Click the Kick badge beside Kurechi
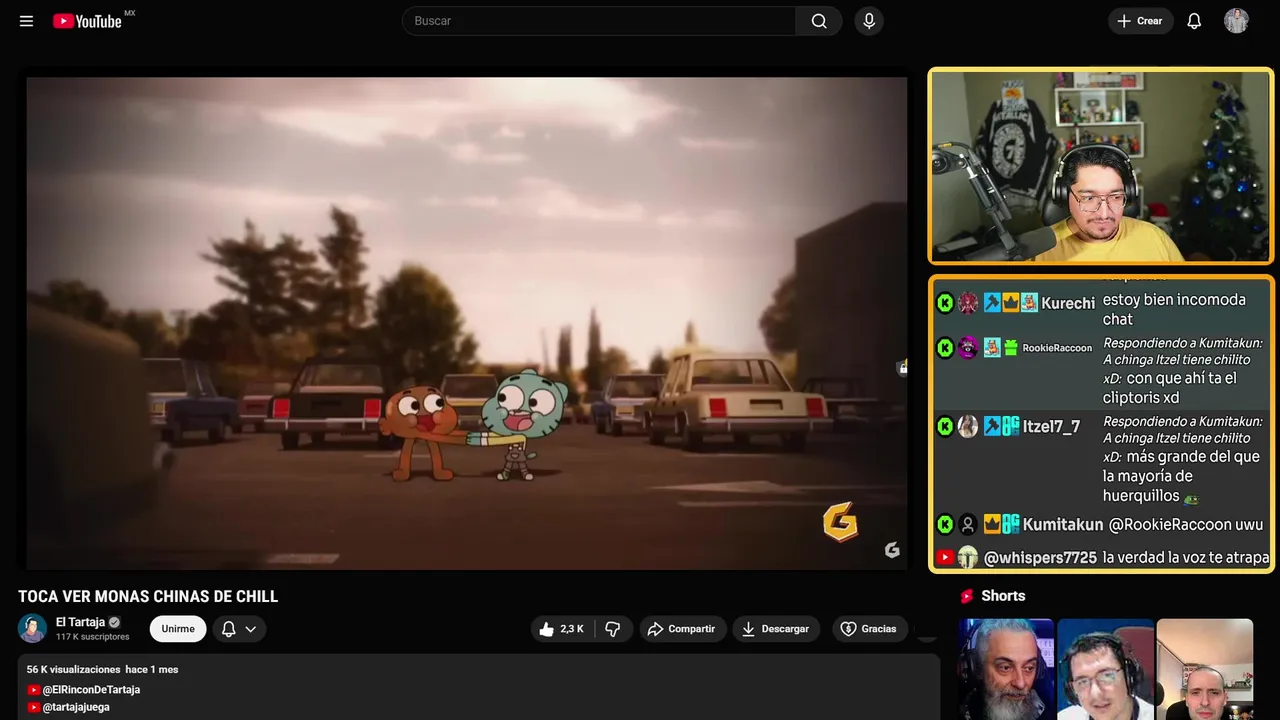The width and height of the screenshot is (1280, 720). (945, 303)
